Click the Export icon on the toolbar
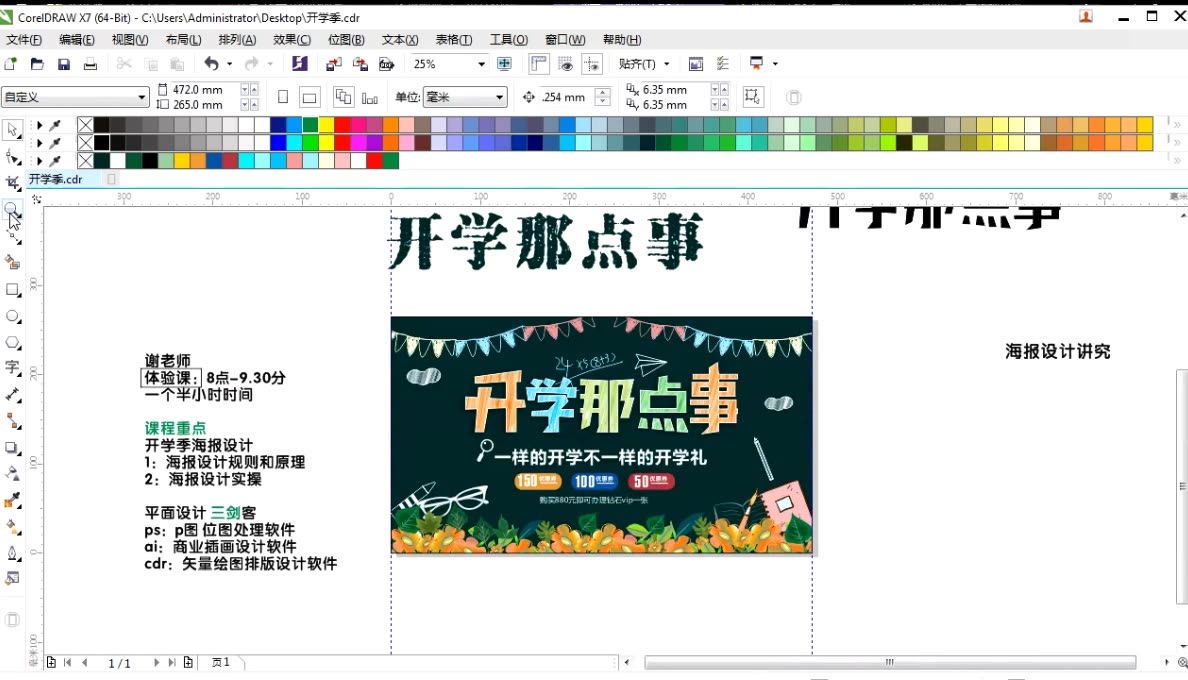 (360, 63)
